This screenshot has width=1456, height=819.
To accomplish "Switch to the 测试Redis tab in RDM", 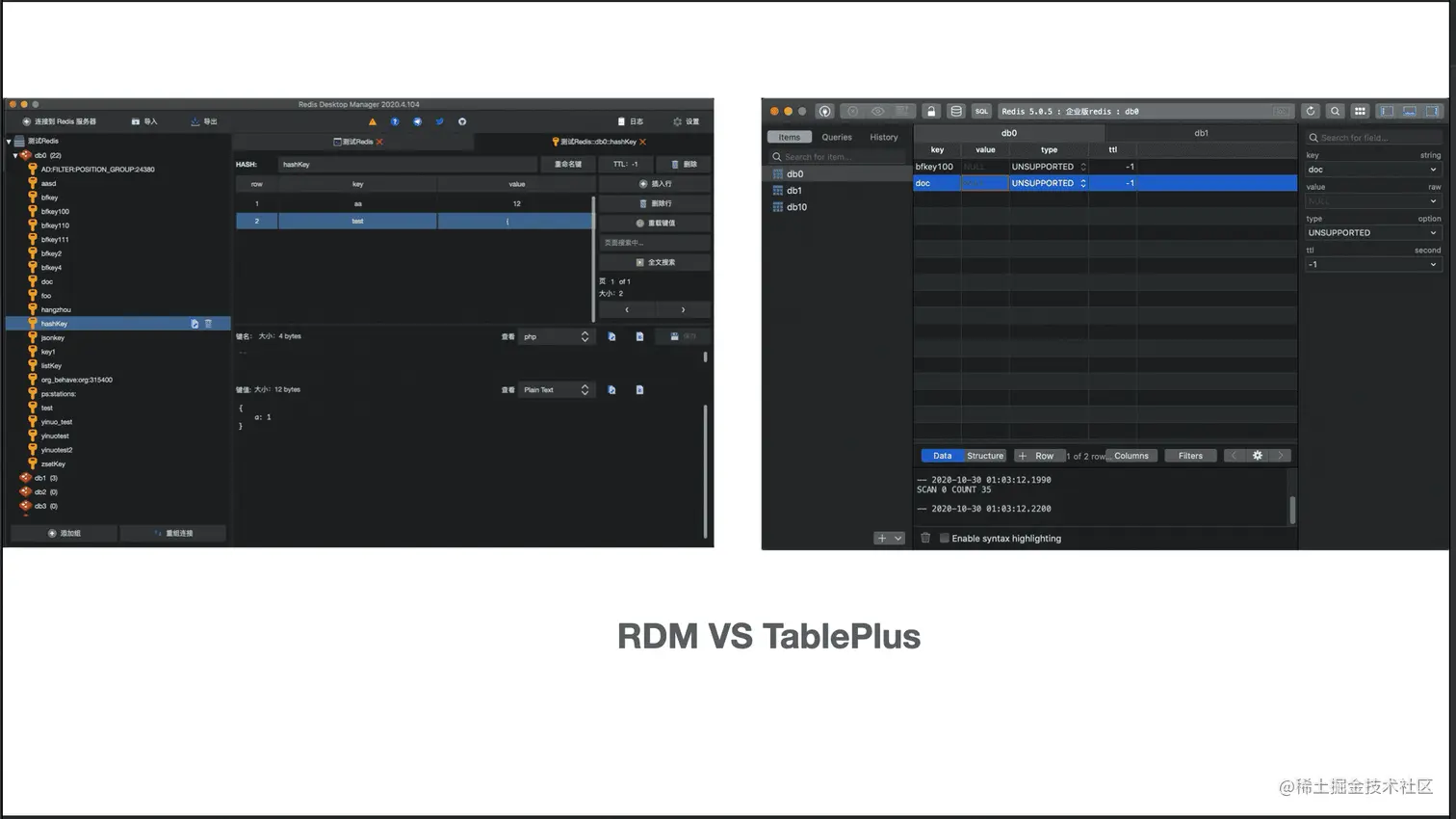I will (353, 142).
